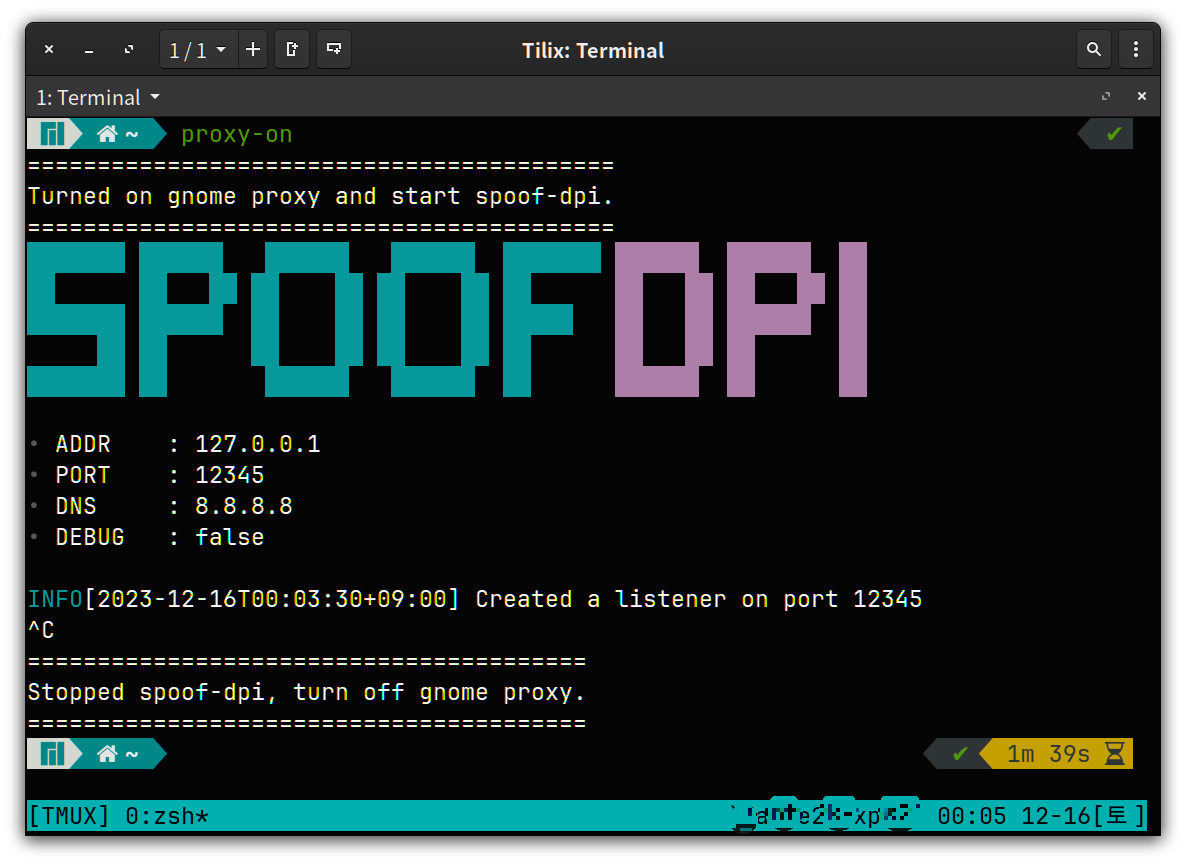Click the hourglass icon in prompt
Viewport: 1186px width, 864px height.
1114,754
